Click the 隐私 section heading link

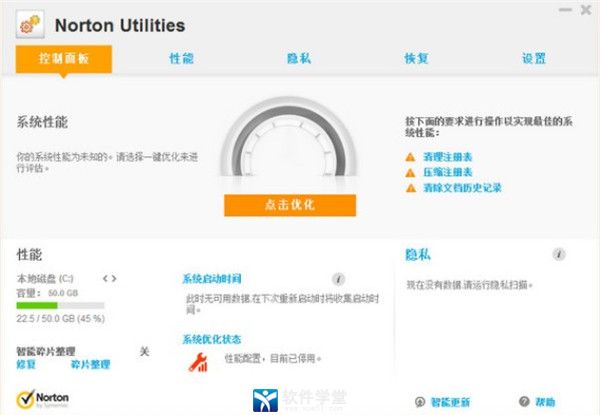pyautogui.click(x=418, y=254)
